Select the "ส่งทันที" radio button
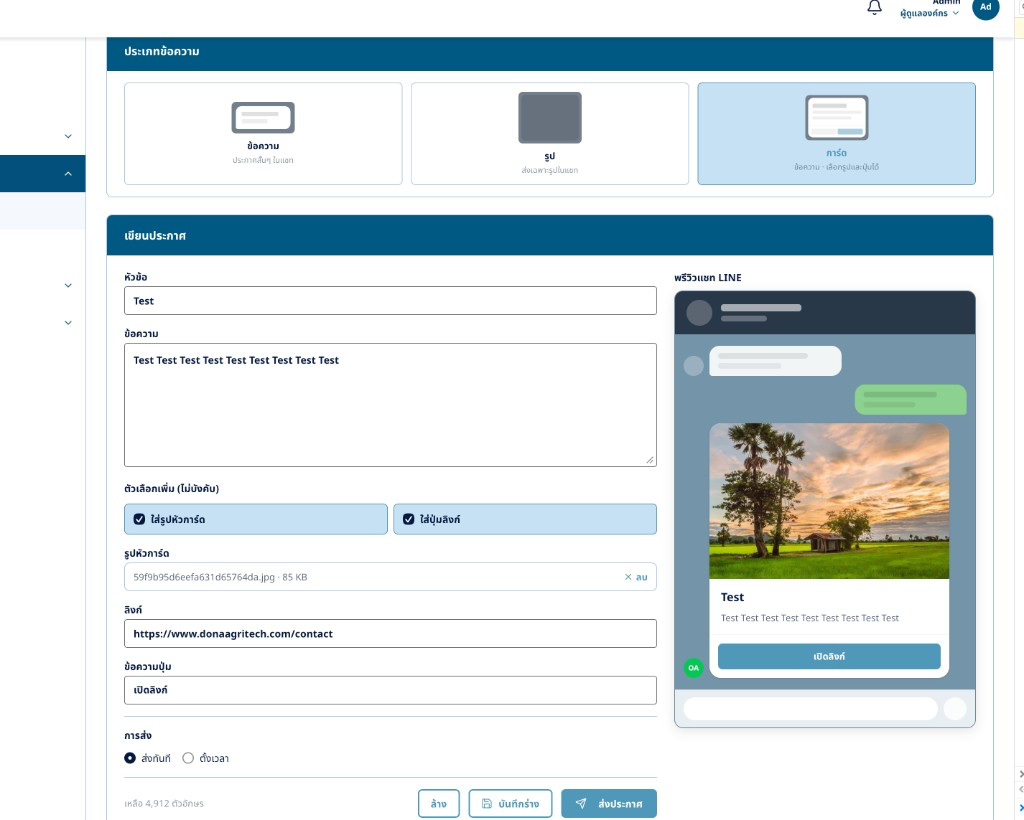This screenshot has width=1024, height=820. [130, 758]
